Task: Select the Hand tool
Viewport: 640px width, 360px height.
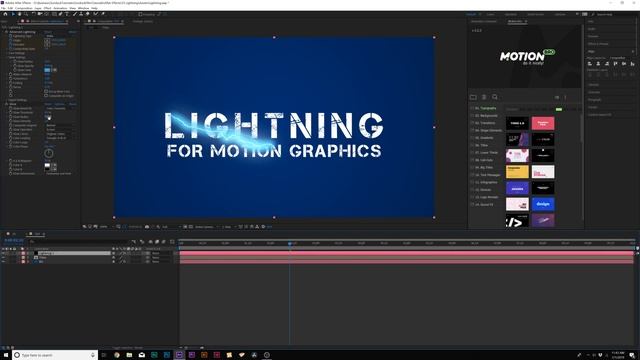Action: coord(20,14)
